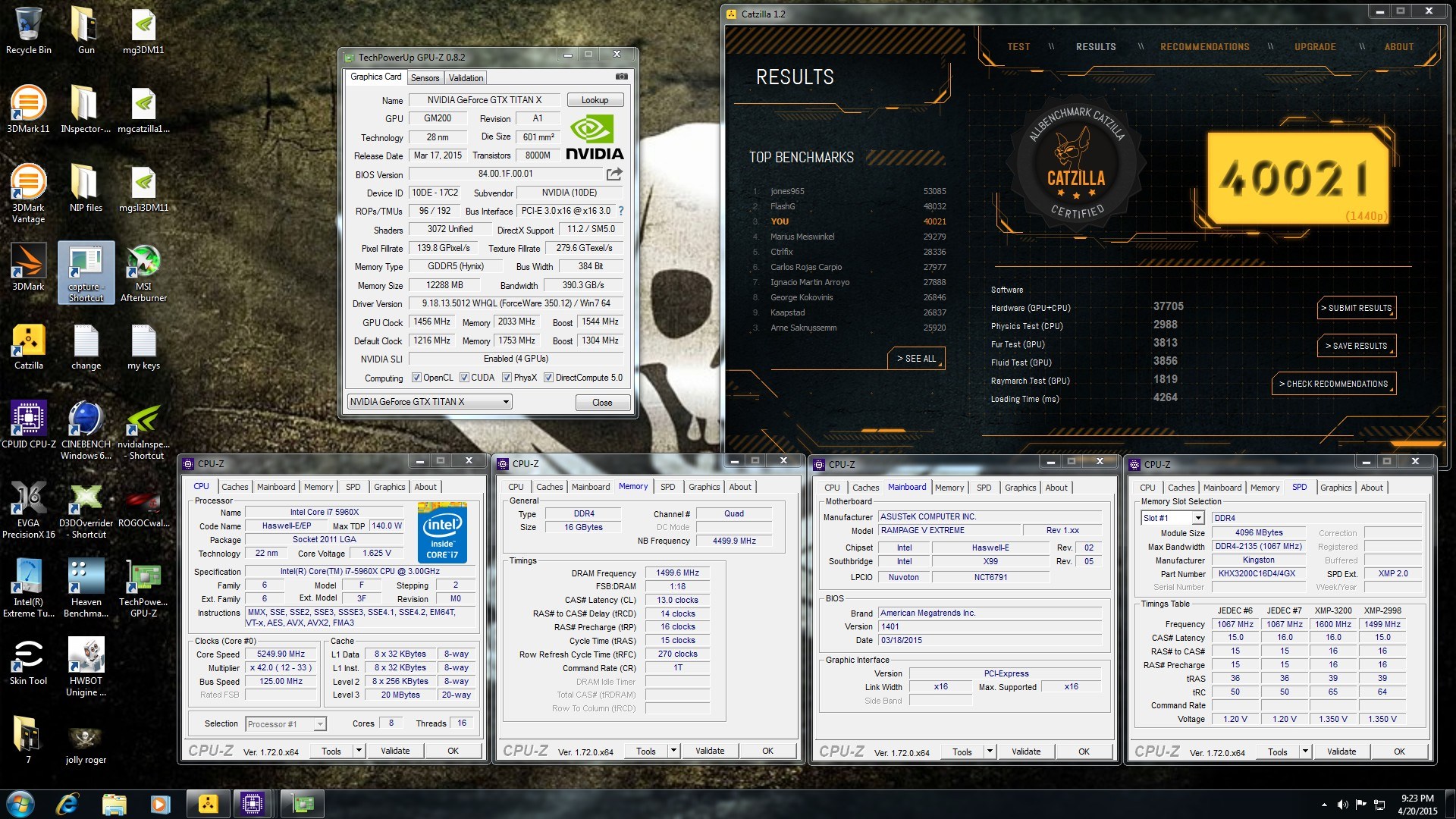Open Heaven Benchmark desktop icon
1456x819 pixels.
pyautogui.click(x=86, y=588)
